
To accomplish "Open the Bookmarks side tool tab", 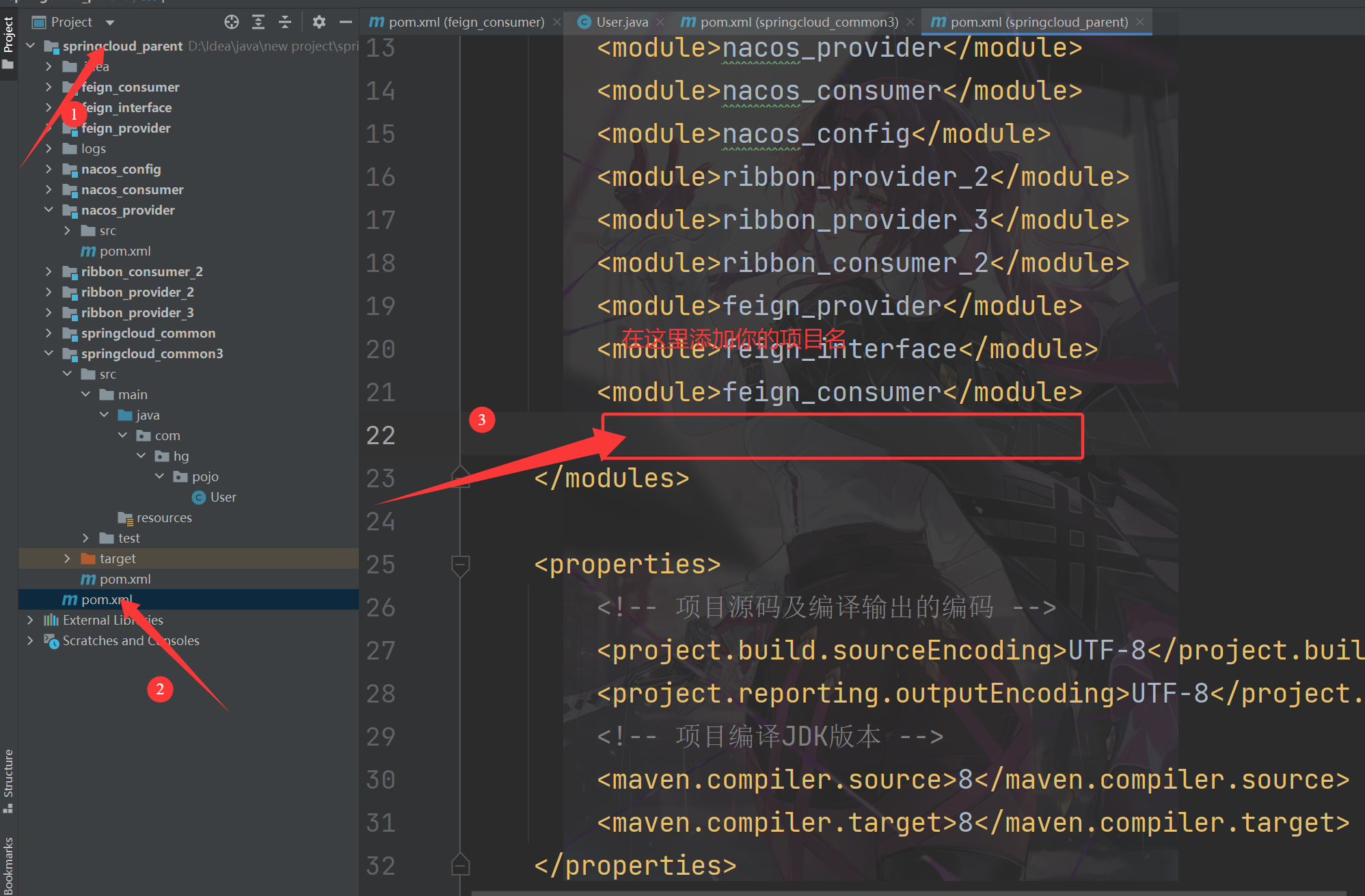I will pos(8,867).
